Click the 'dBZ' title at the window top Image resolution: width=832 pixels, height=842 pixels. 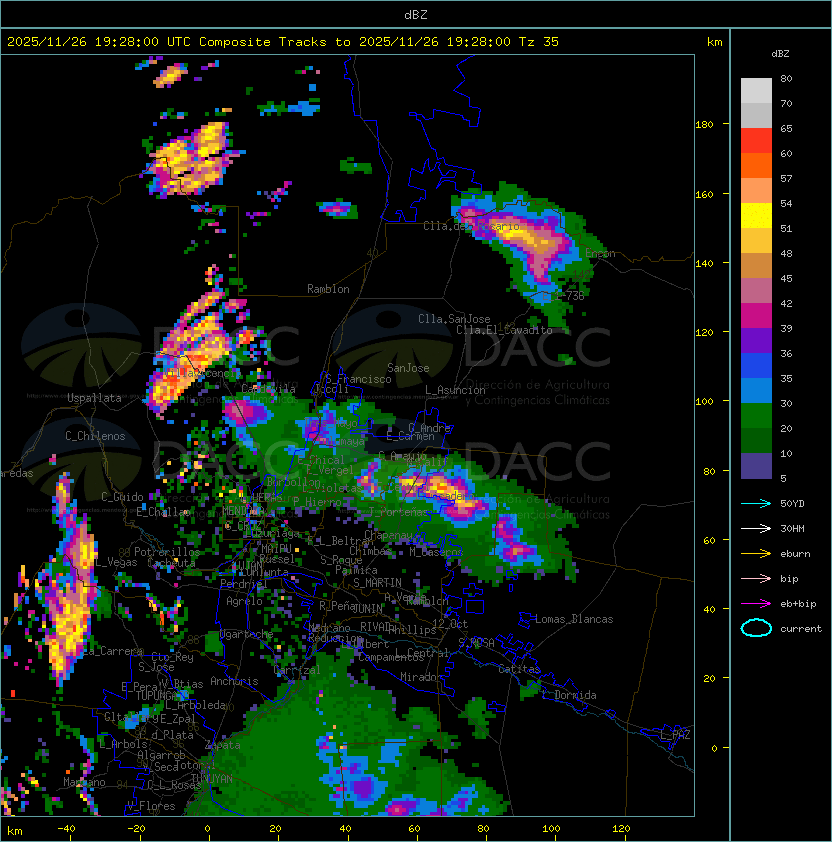click(x=416, y=15)
